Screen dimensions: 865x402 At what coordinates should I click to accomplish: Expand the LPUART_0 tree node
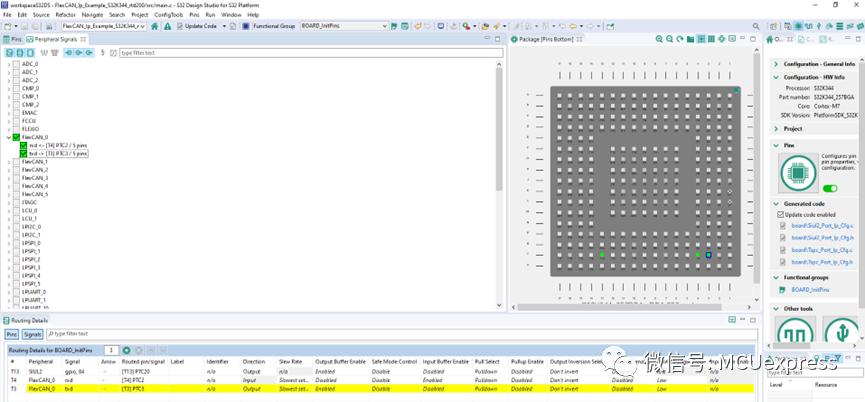[8, 292]
